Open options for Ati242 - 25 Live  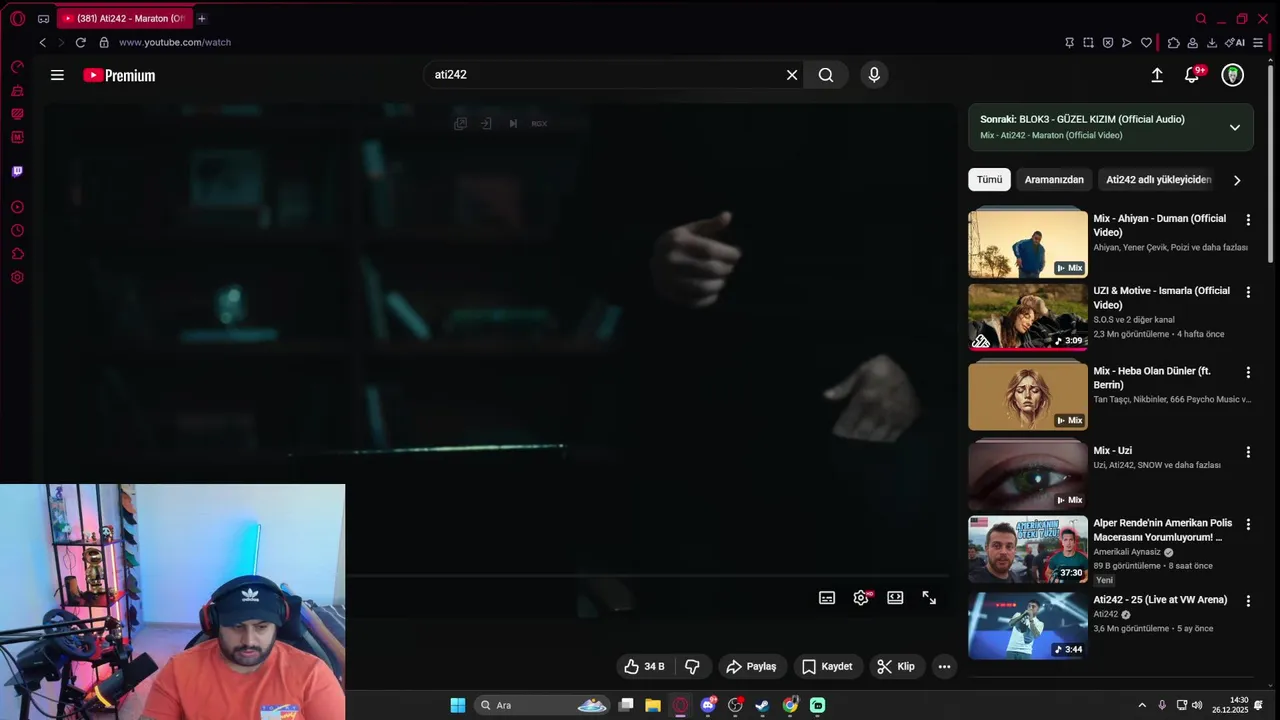pyautogui.click(x=1248, y=601)
